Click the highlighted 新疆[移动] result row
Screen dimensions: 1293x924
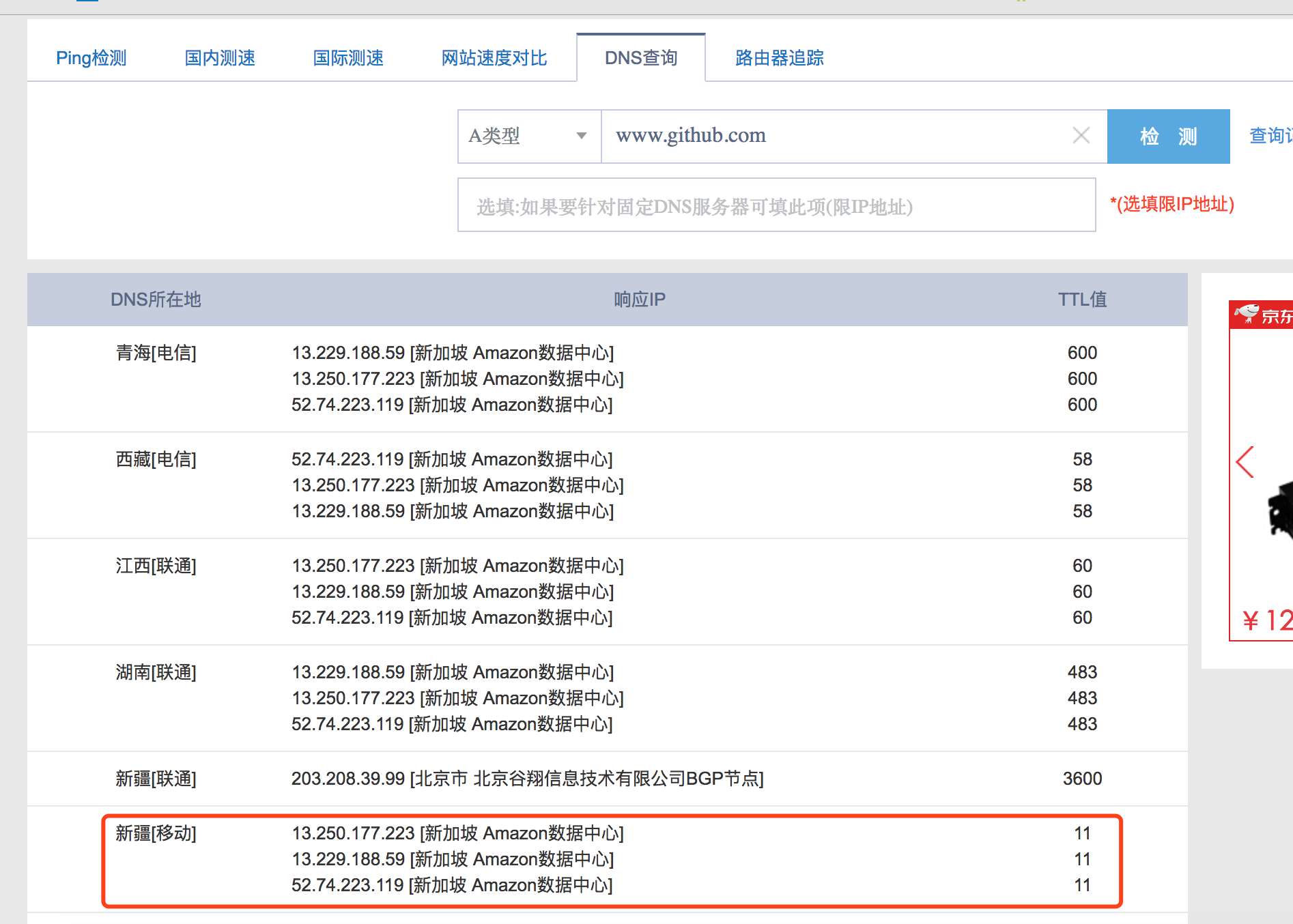click(x=608, y=858)
